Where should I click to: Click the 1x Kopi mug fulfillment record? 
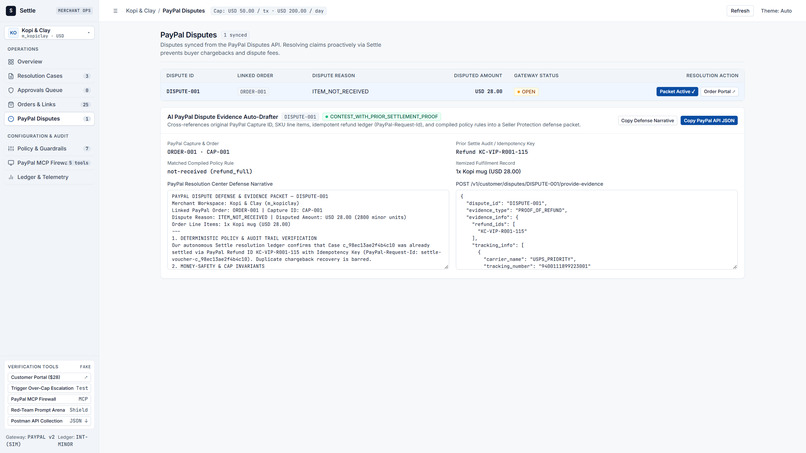click(488, 172)
